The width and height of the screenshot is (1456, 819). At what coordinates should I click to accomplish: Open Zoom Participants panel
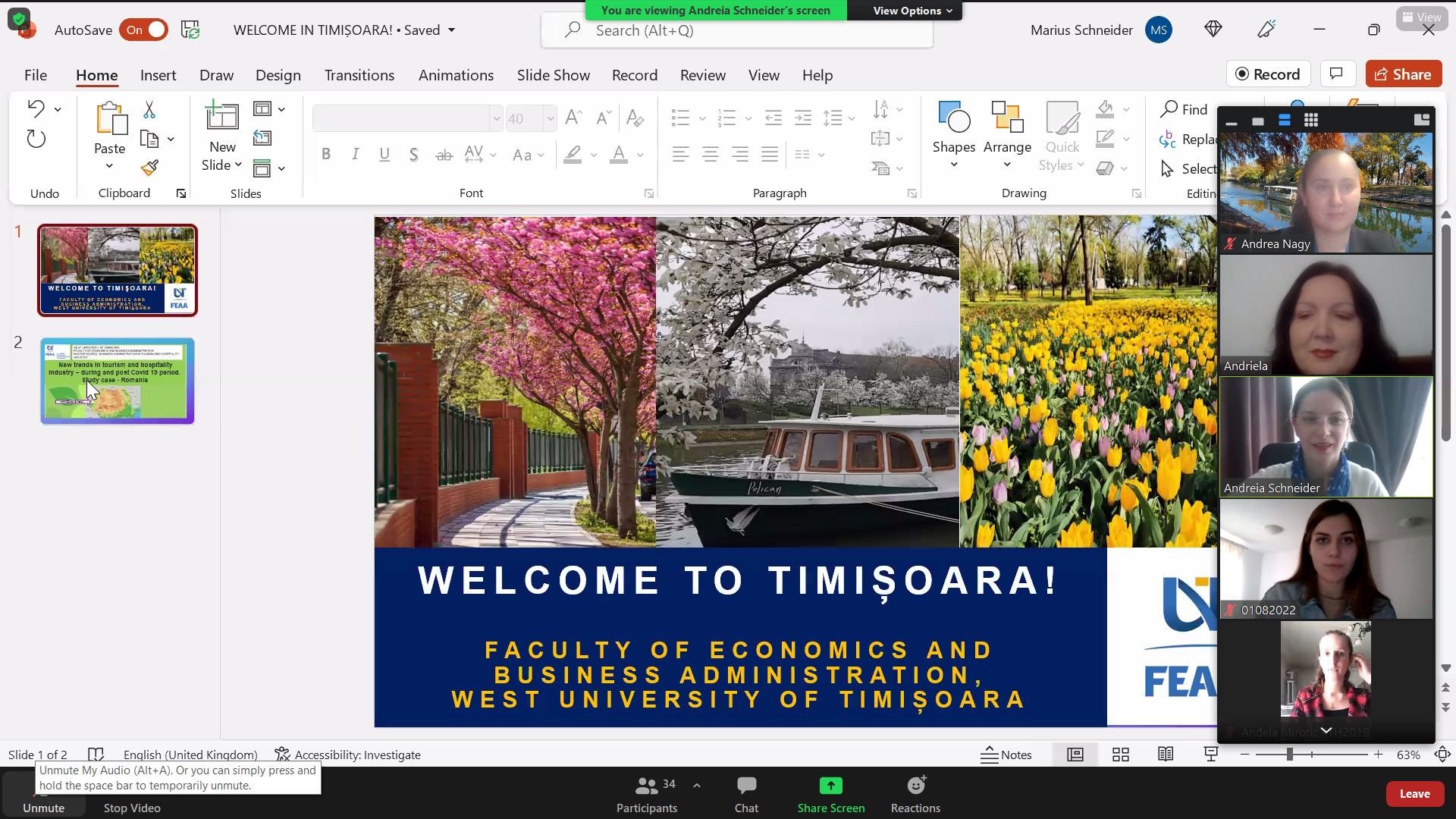tap(647, 795)
